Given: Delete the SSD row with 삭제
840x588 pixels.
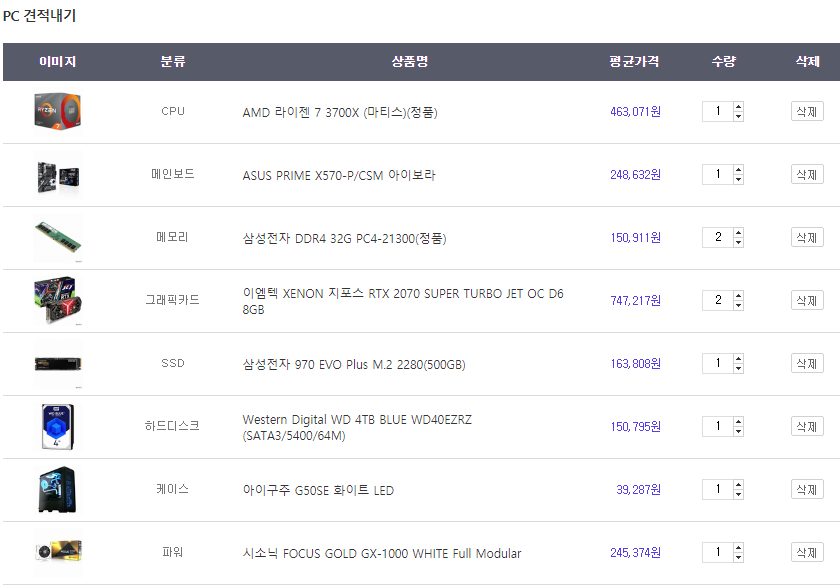Looking at the screenshot, I should 807,364.
